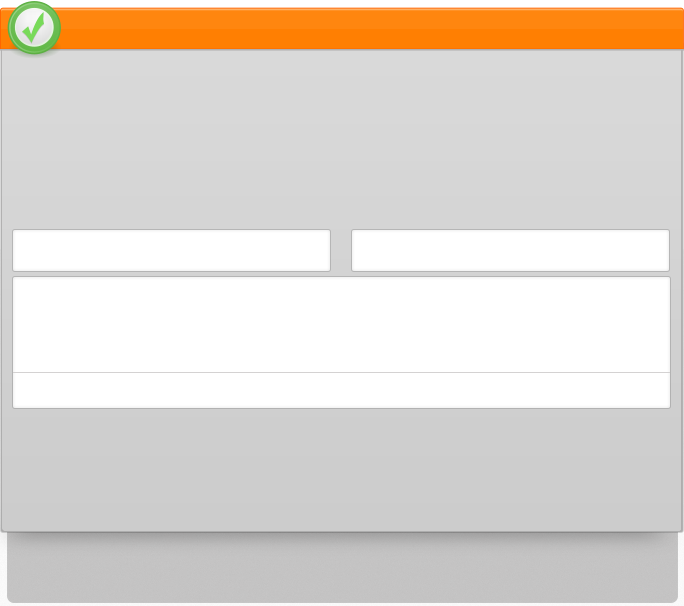The width and height of the screenshot is (684, 606).
Task: Click inside the large white text area
Action: coord(342,325)
